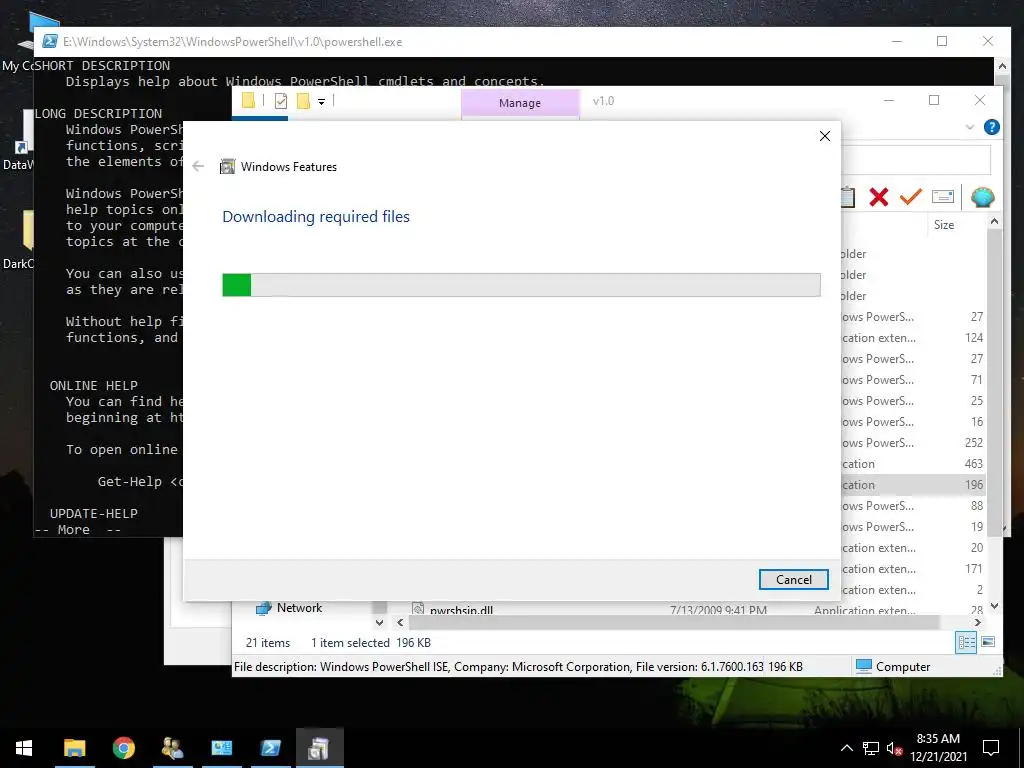
Task: Open the clock showing 8:35 AM
Action: tap(938, 748)
